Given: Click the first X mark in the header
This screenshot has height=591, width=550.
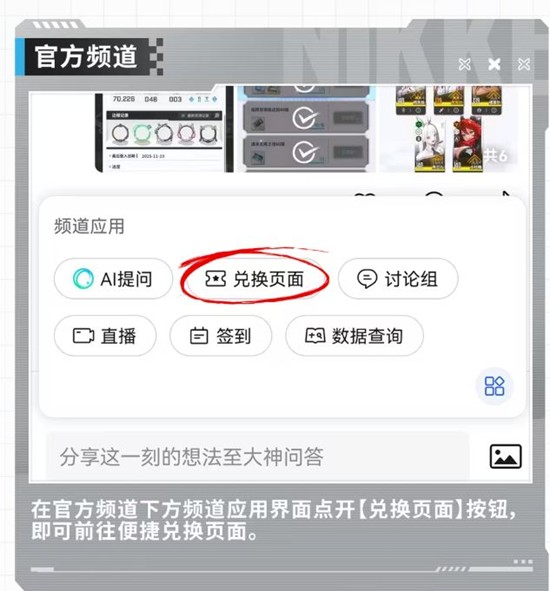Looking at the screenshot, I should (464, 64).
